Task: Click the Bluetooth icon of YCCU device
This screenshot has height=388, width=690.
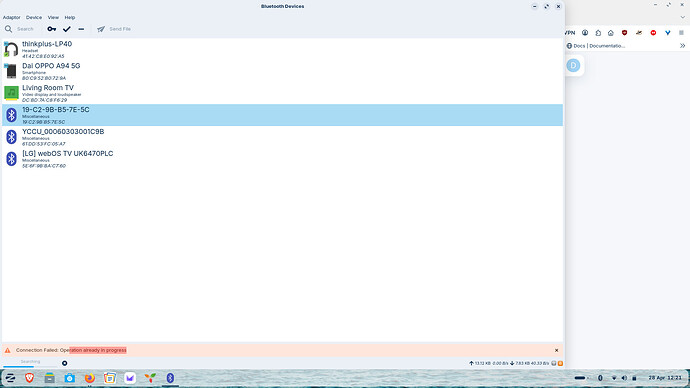Action: [x=11, y=137]
